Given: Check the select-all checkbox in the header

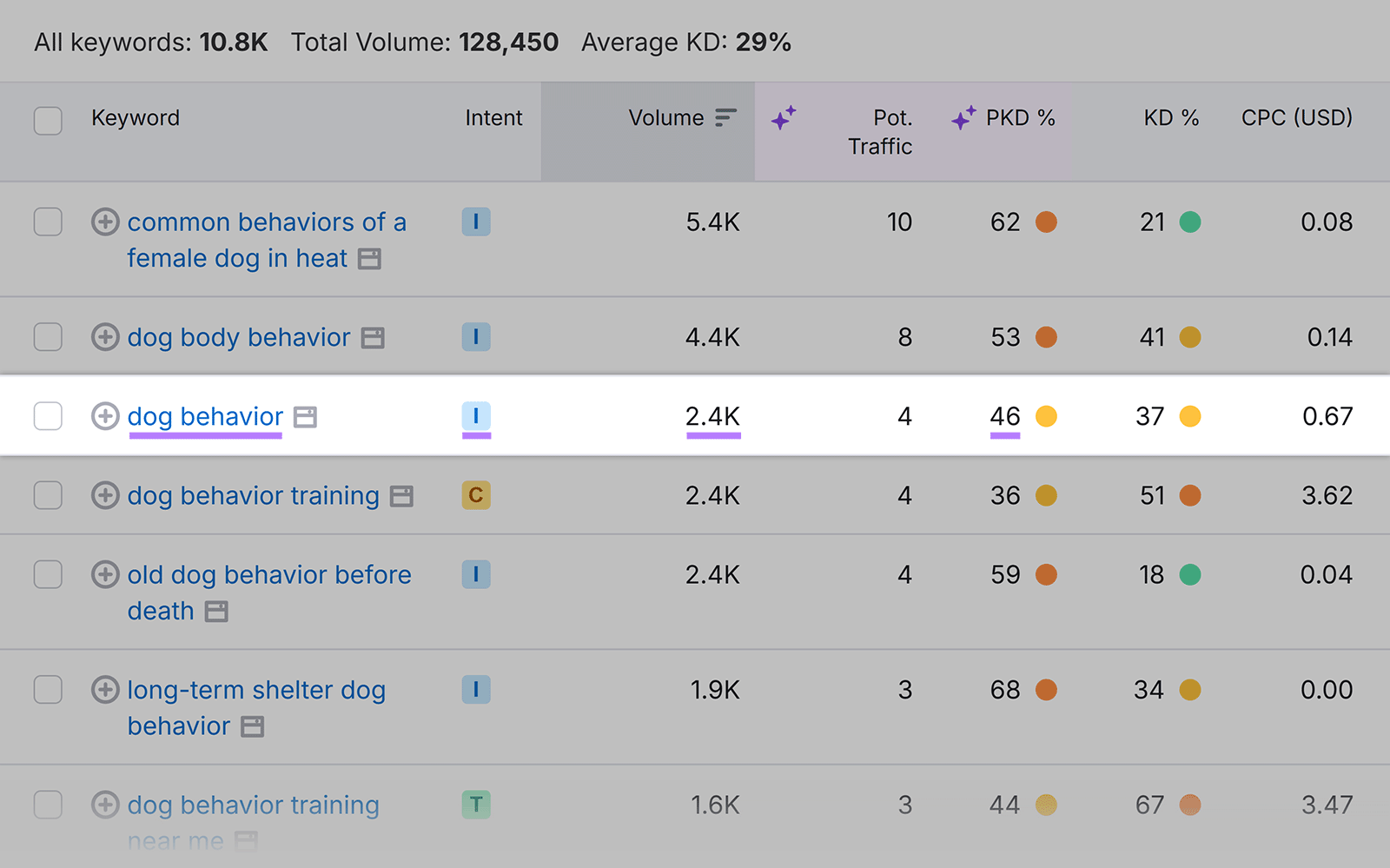Looking at the screenshot, I should tap(48, 121).
